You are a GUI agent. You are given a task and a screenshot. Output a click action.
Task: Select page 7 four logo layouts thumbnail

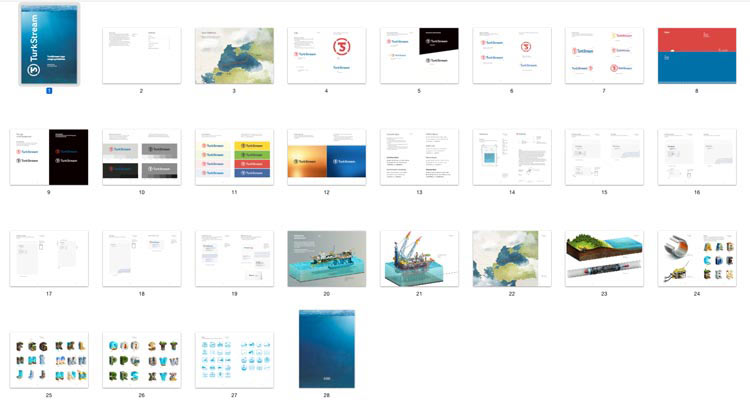click(604, 55)
